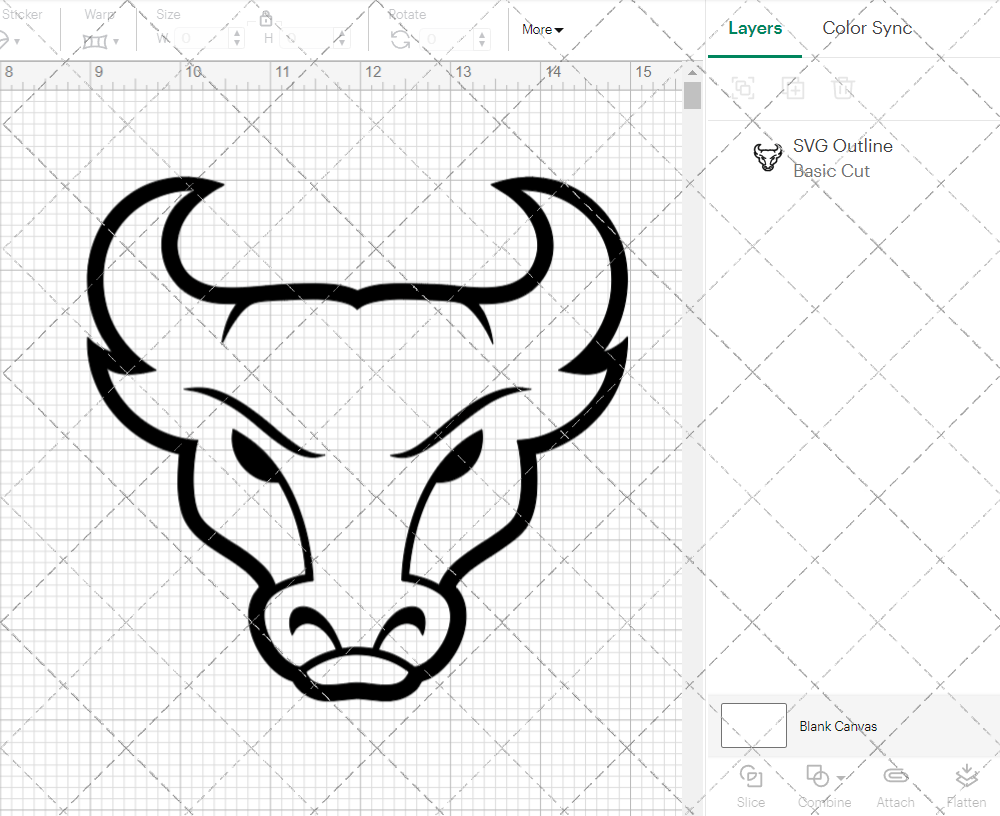Open the Attach tool
Screen dimensions: 1000x816
pos(895,785)
